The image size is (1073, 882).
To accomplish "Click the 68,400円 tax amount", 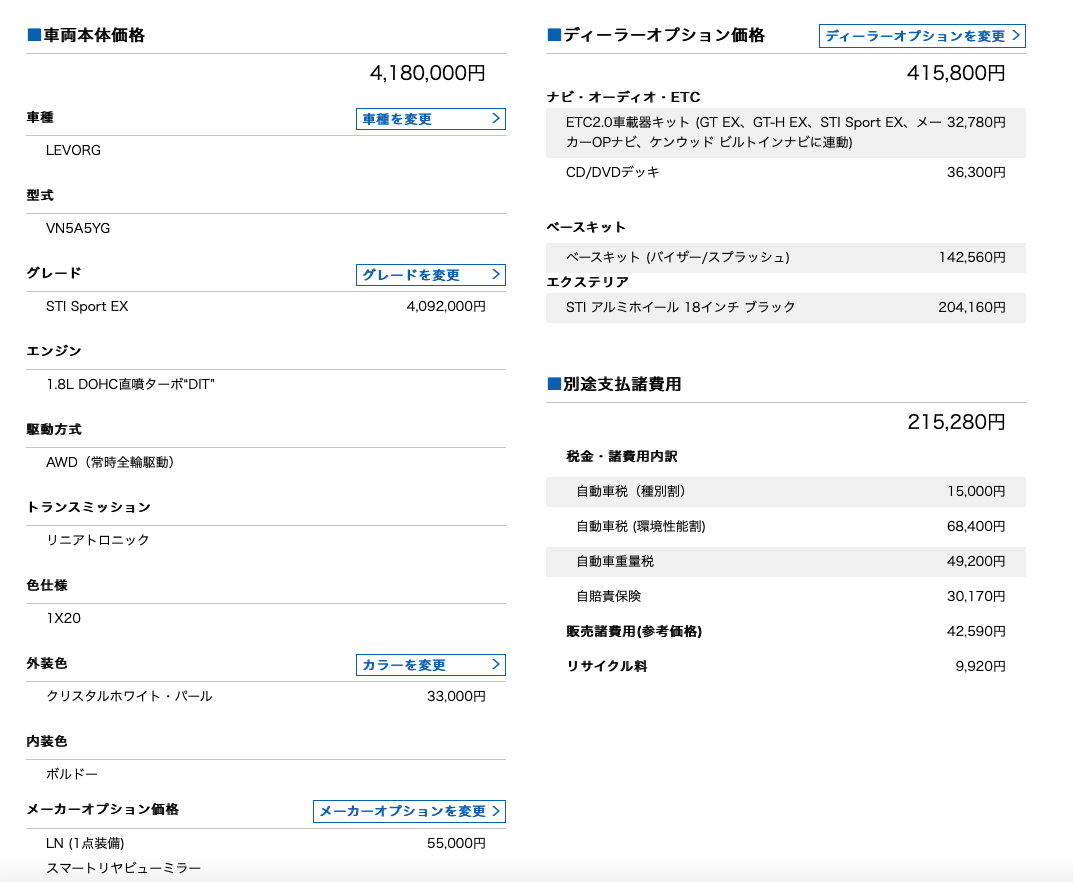I will tap(977, 527).
